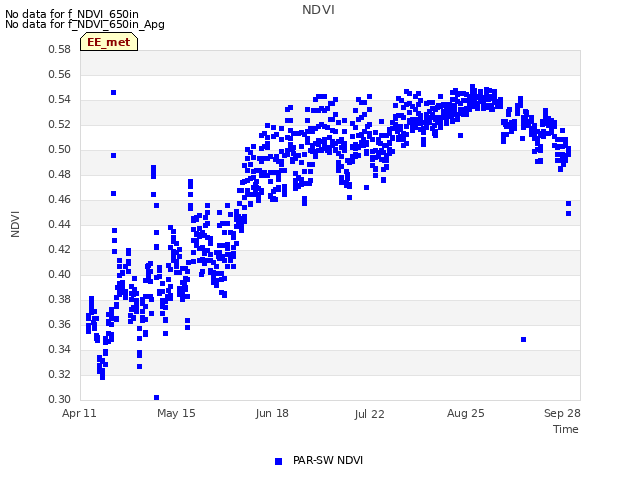Click the 0.32 y-axis tick label
Image resolution: width=640 pixels, height=480 pixels.
(60, 374)
